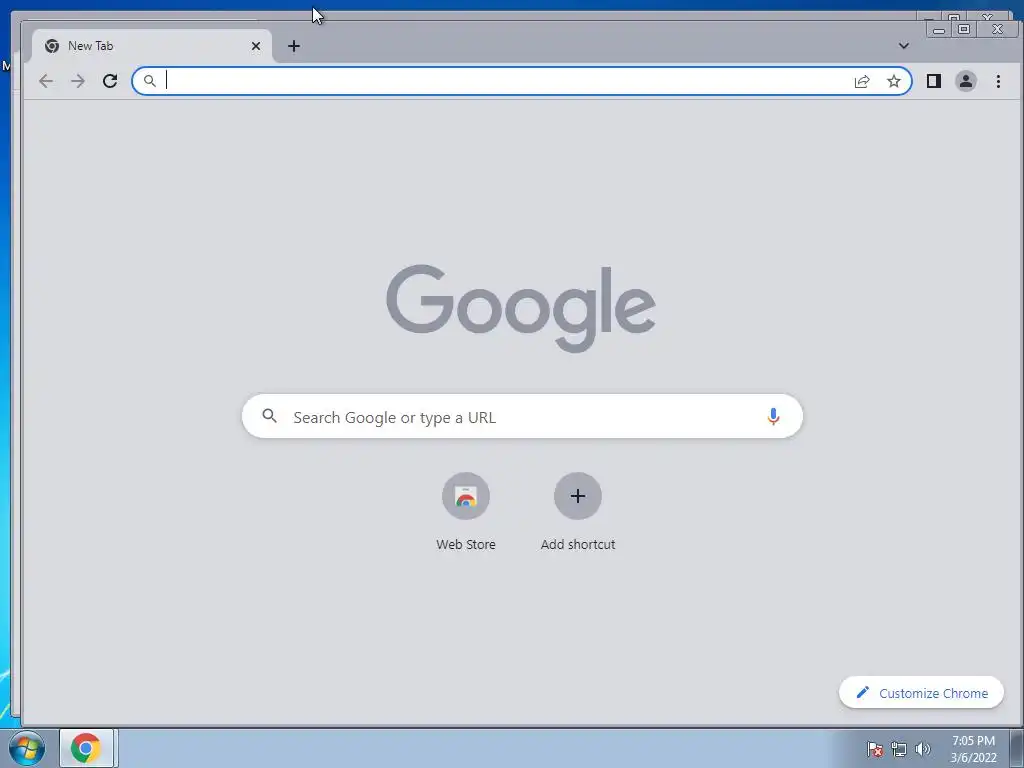Screen dimensions: 1024x768
Task: Bookmark this tab with the star icon
Action: pos(893,81)
